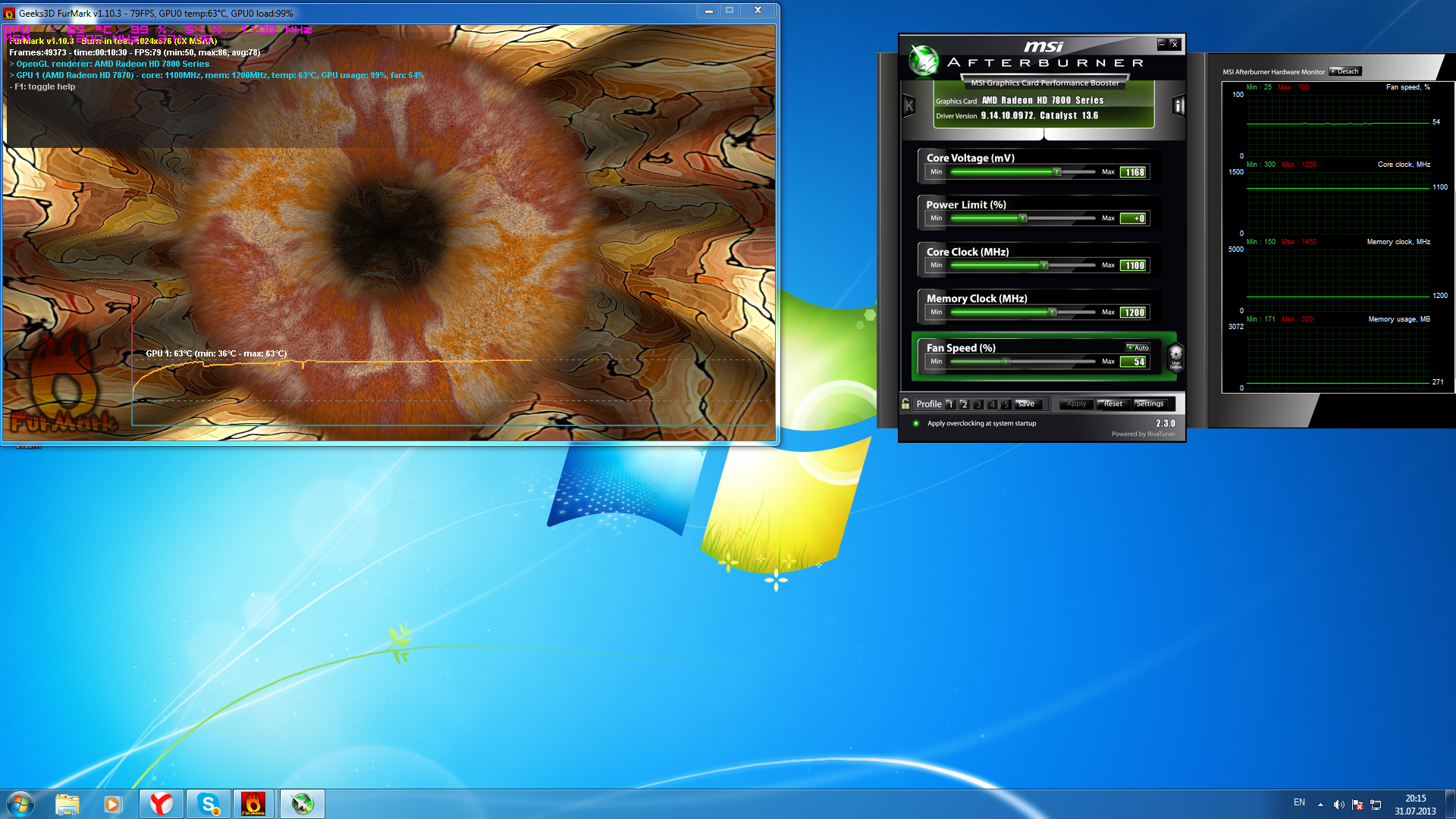Screen dimensions: 1456x819
Task: Switch to MSI Afterburner taskbar button
Action: click(x=303, y=804)
